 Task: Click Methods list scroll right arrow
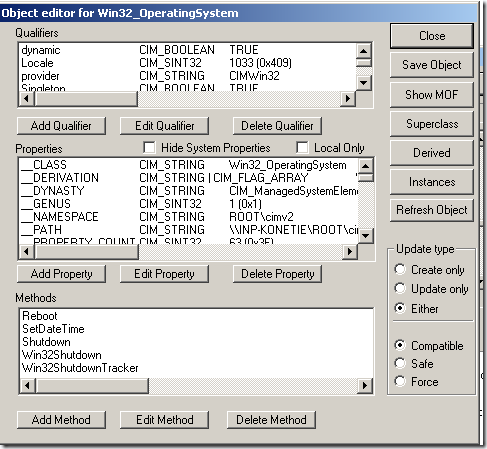[x=365, y=386]
